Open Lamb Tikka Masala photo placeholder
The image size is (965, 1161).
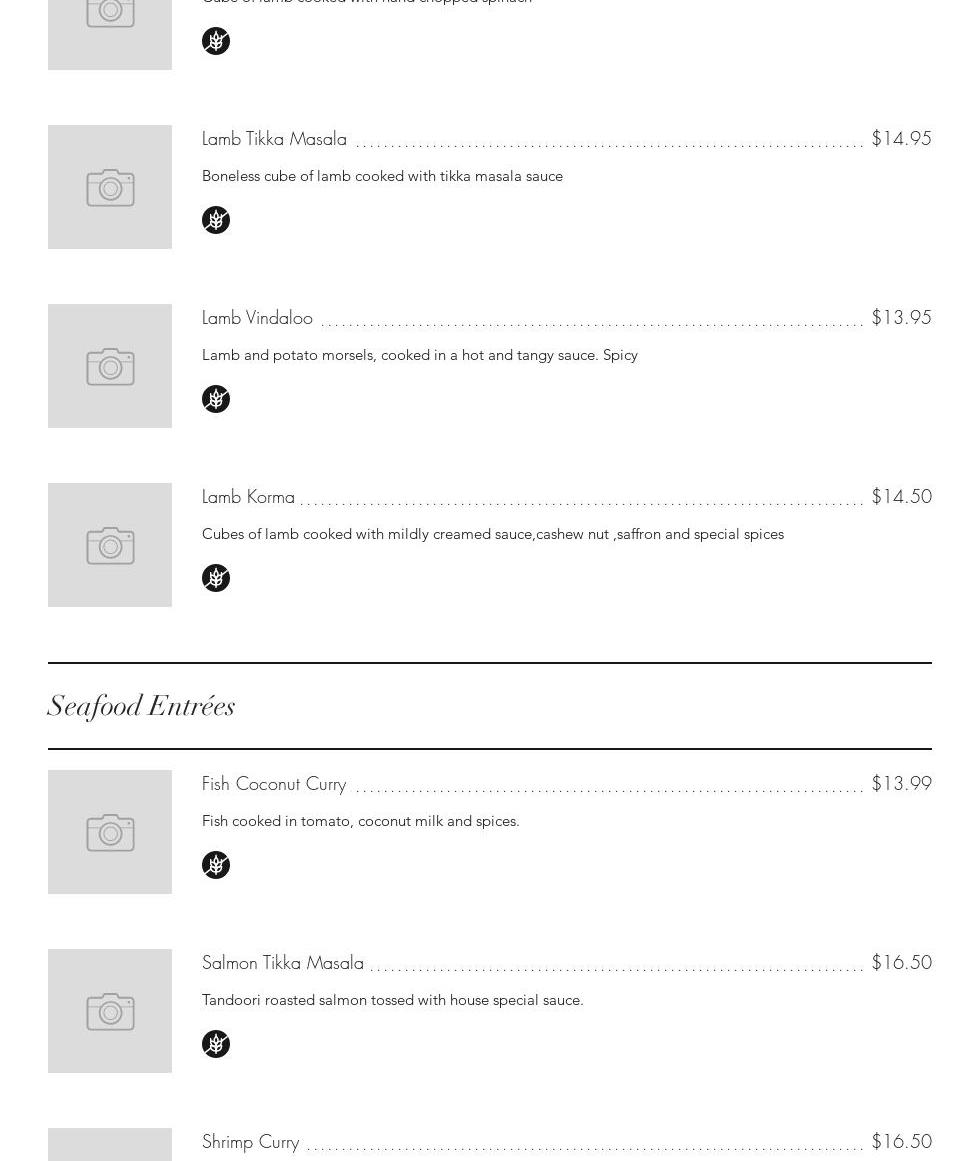point(110,187)
